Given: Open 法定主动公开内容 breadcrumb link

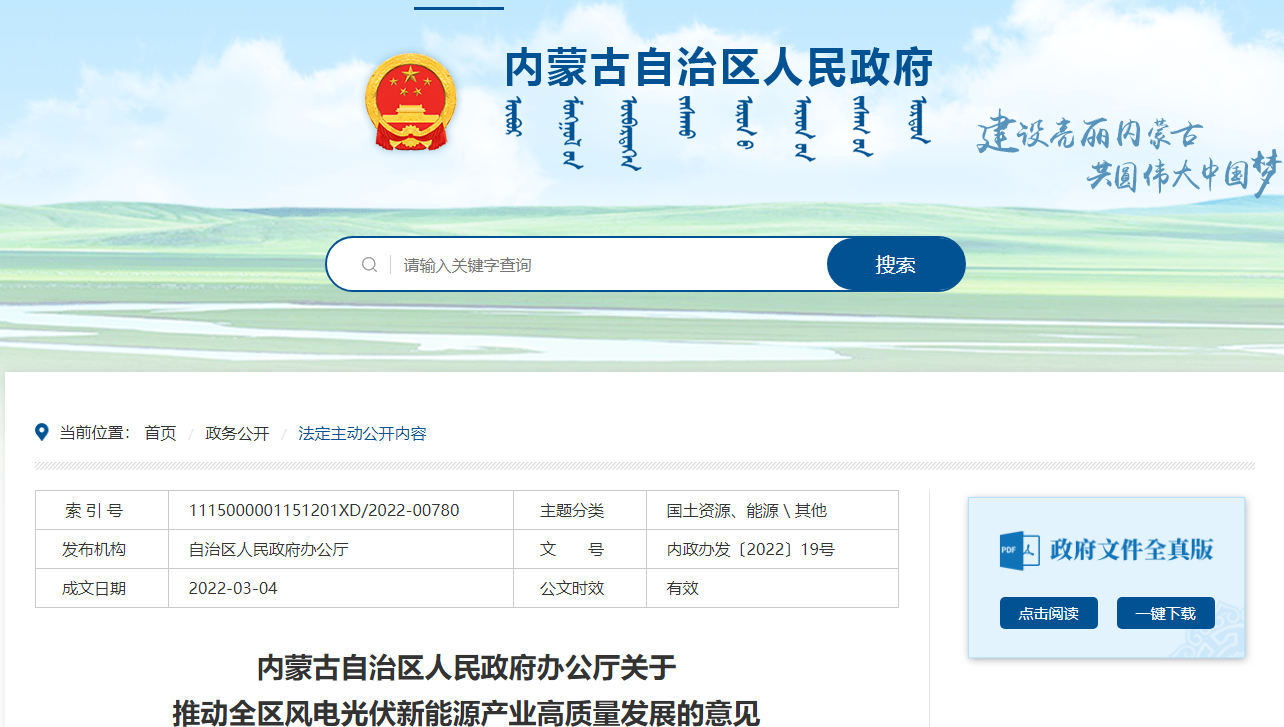Looking at the screenshot, I should coord(362,433).
